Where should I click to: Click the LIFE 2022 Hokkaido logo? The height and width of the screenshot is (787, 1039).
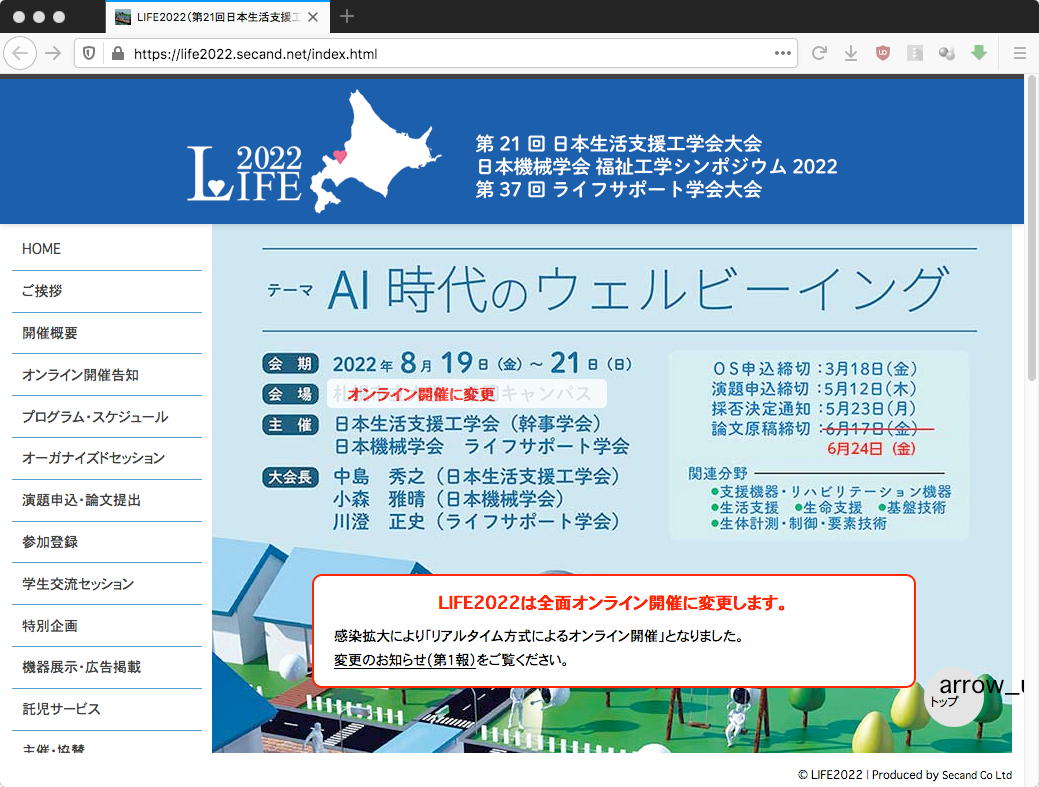(x=314, y=152)
